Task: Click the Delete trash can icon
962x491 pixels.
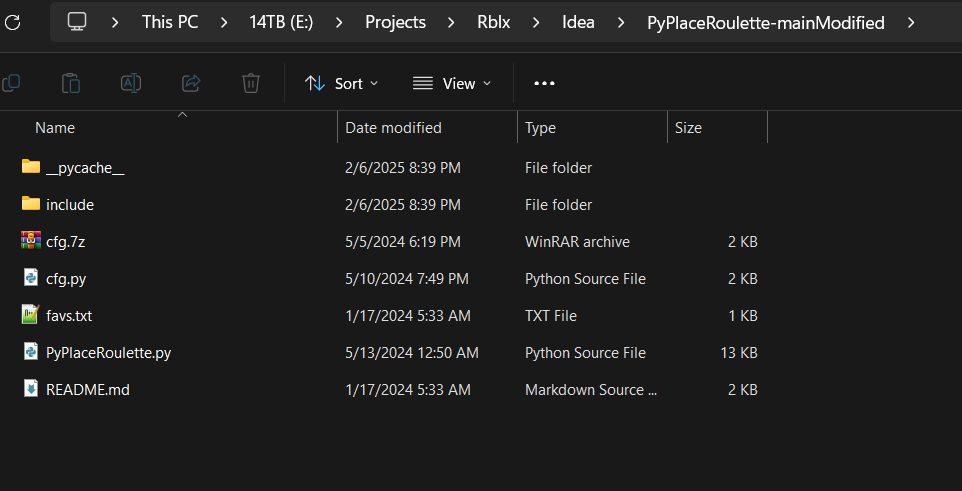Action: (251, 83)
